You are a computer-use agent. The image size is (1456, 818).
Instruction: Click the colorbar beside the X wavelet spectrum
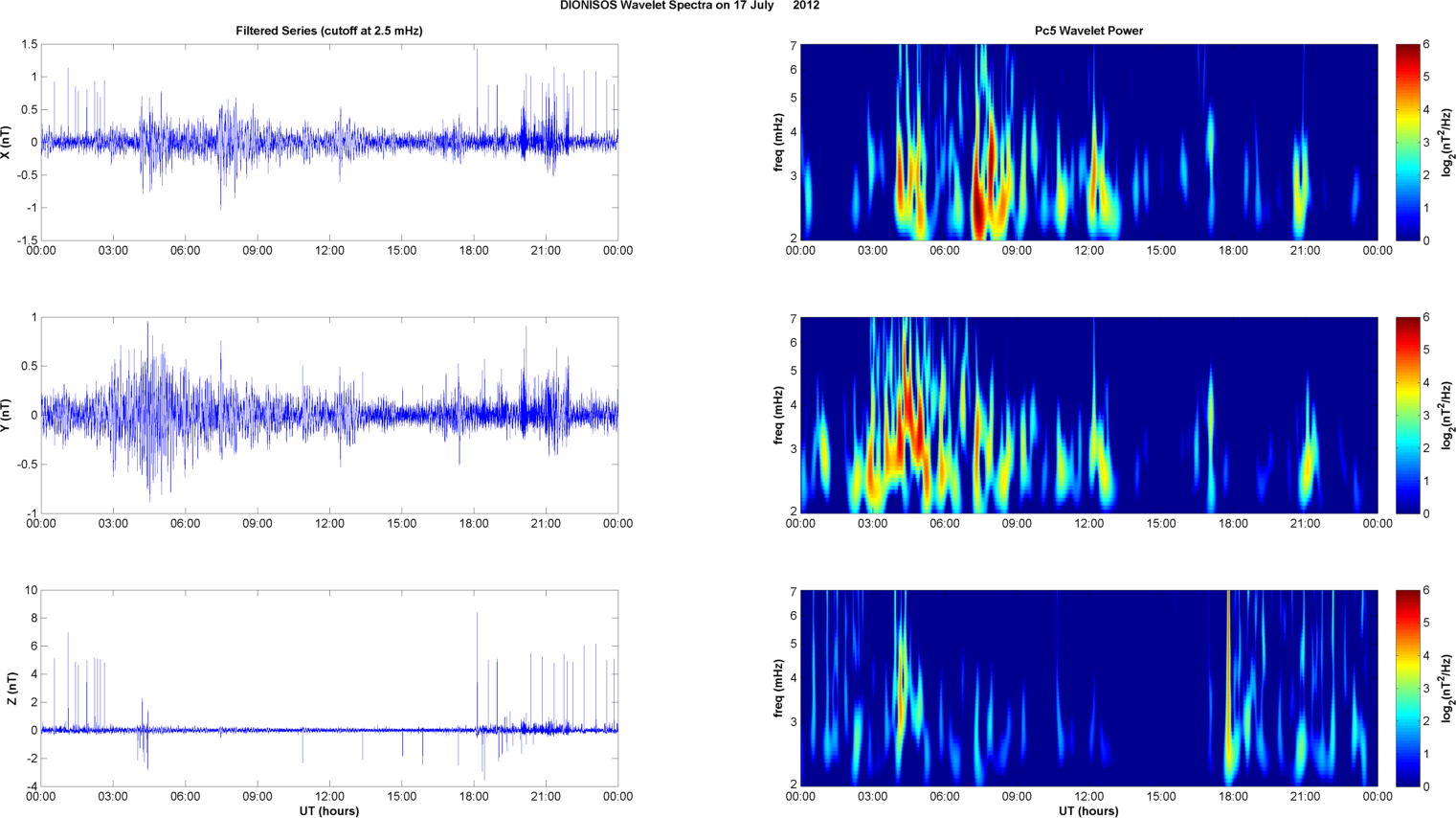point(1407,143)
